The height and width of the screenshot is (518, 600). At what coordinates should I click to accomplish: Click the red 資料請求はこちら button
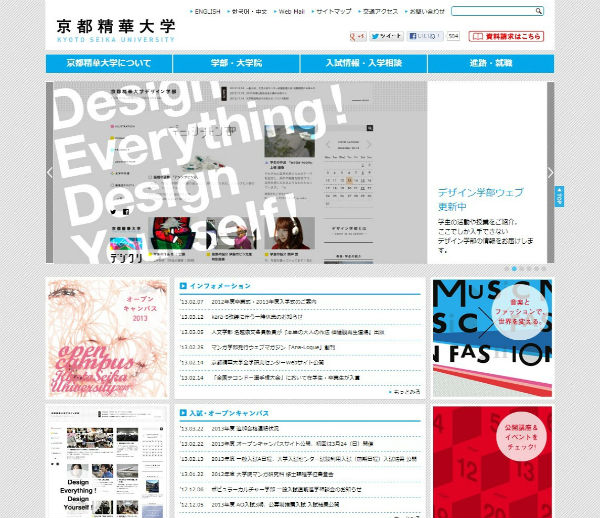pyautogui.click(x=506, y=36)
